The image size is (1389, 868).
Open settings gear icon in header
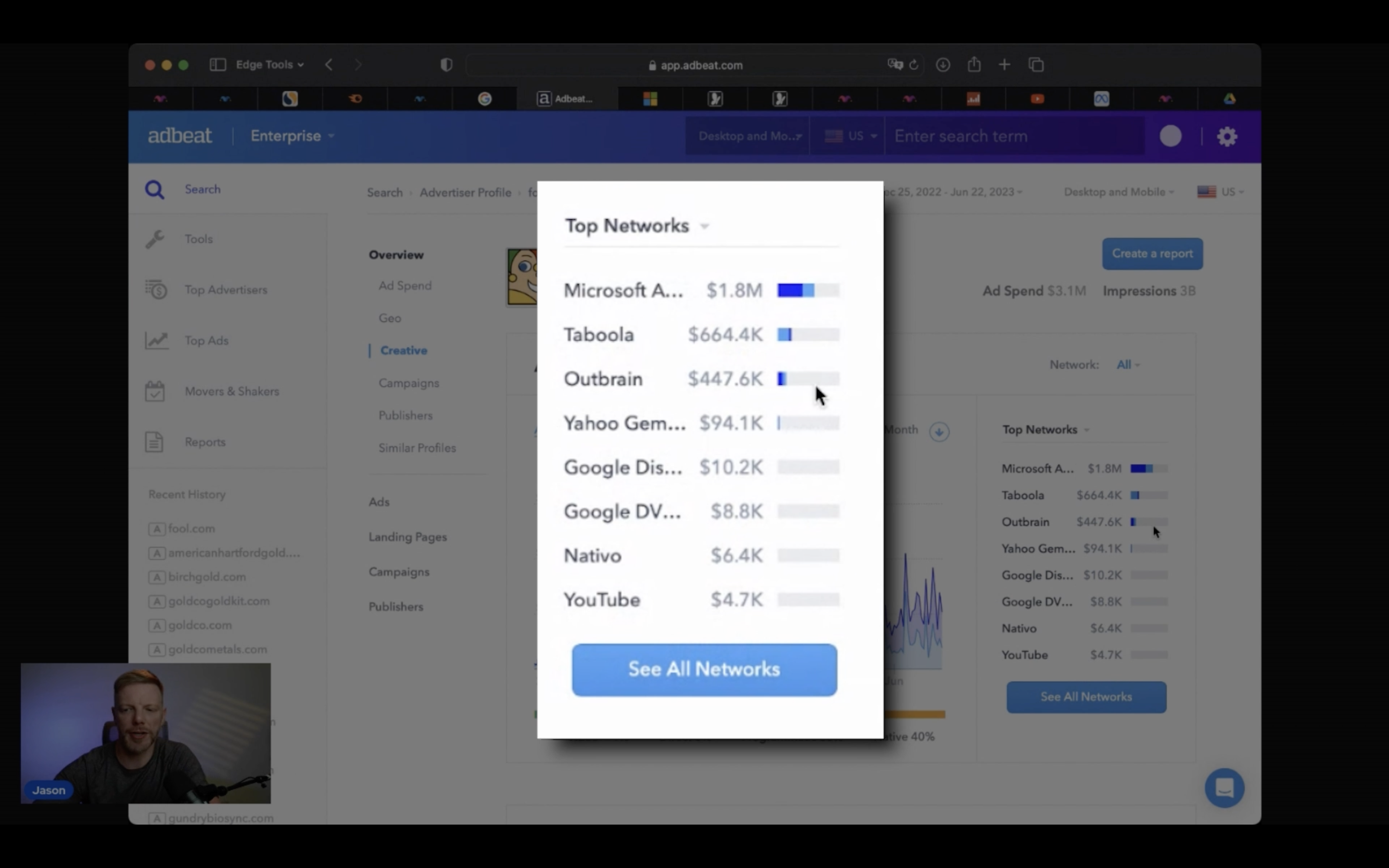coord(1226,136)
